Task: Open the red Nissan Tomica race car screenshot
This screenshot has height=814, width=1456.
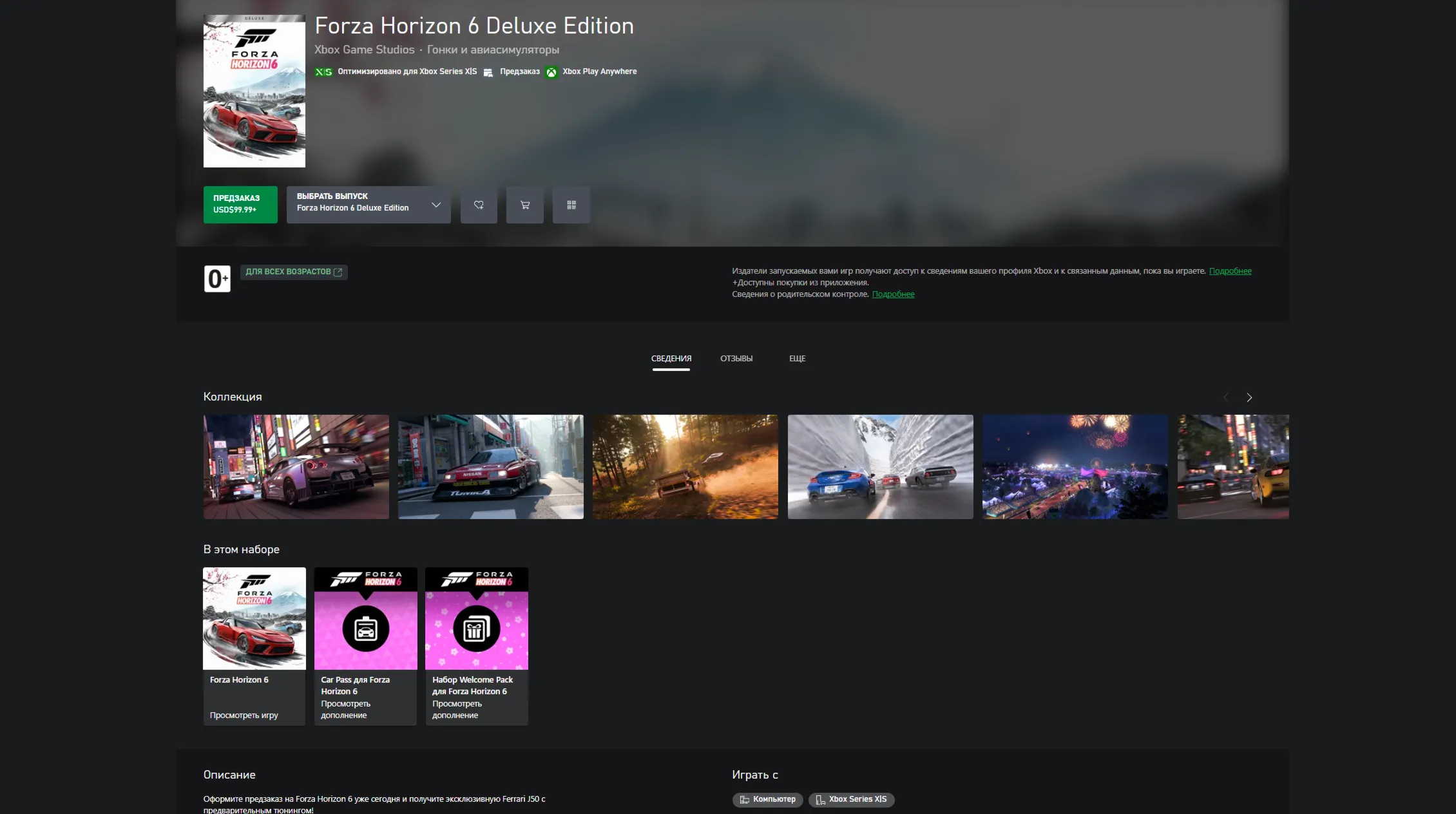Action: click(491, 467)
